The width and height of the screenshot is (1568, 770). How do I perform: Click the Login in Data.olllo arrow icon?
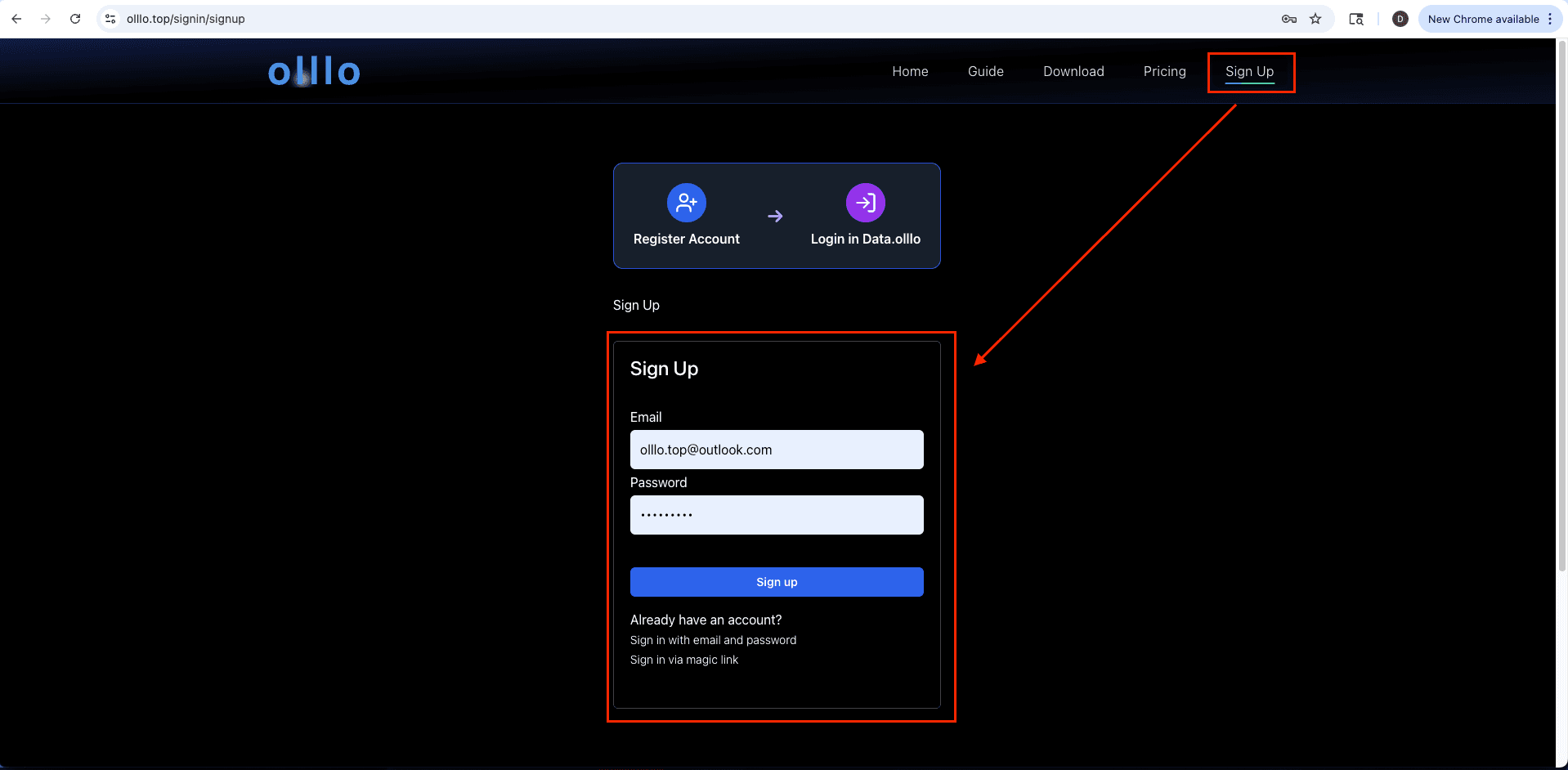[x=865, y=202]
